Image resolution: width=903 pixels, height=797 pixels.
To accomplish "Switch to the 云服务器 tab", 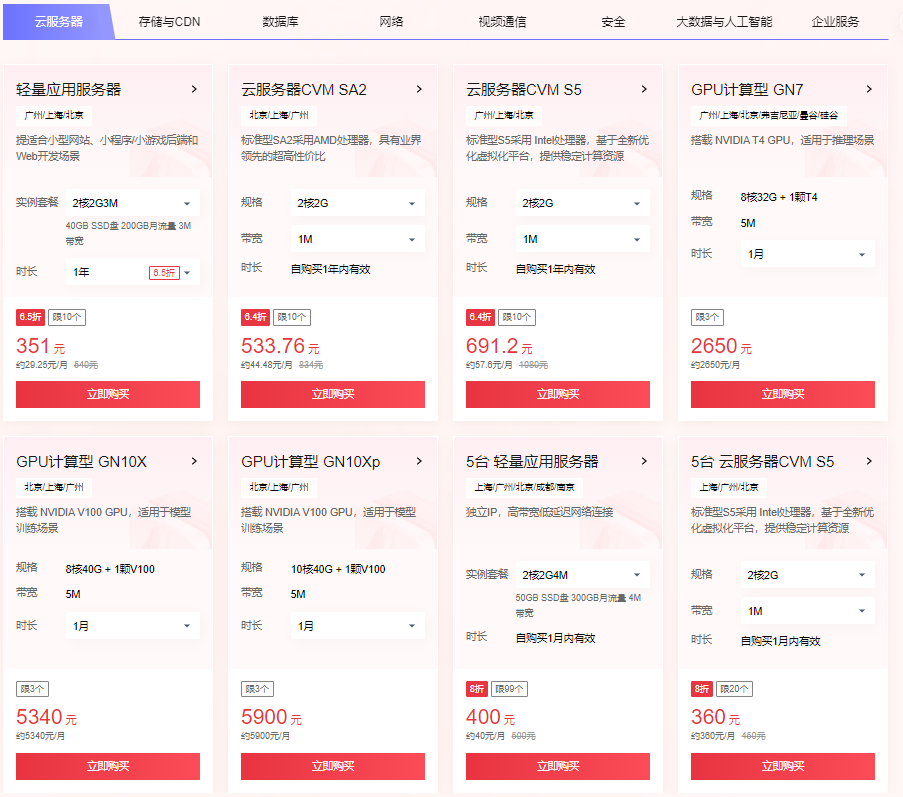I will click(x=59, y=22).
